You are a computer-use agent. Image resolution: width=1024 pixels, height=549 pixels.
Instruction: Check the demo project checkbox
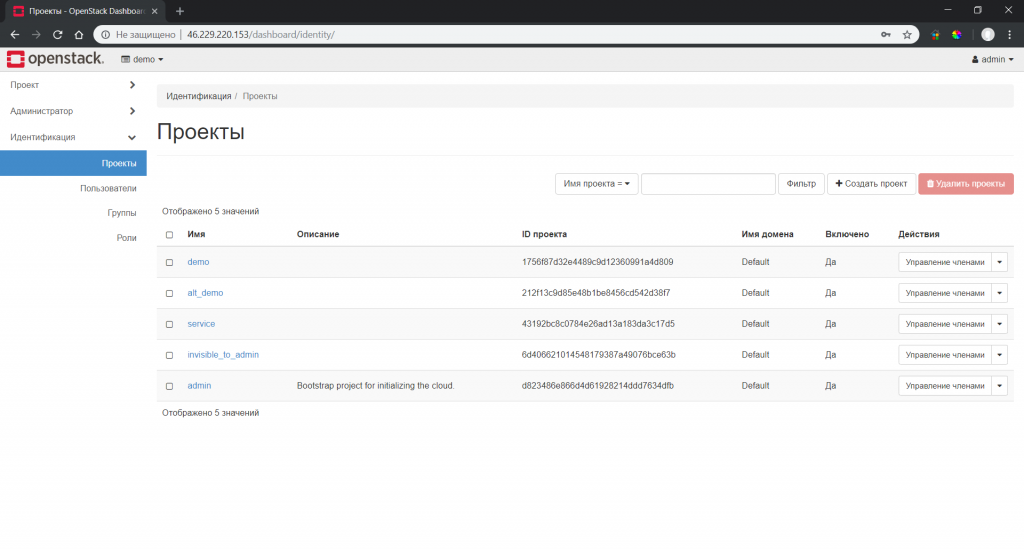point(169,262)
